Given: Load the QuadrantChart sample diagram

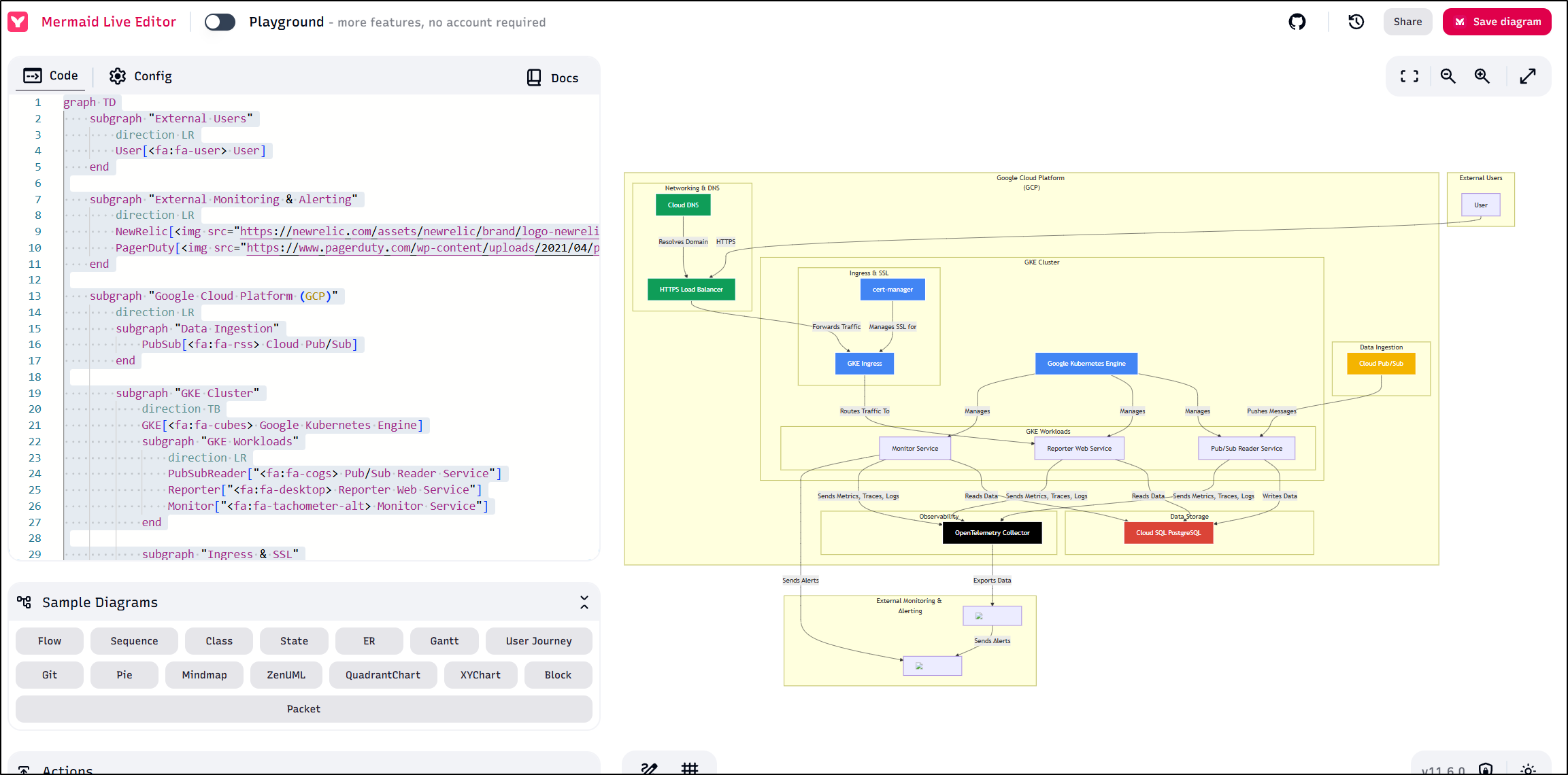Looking at the screenshot, I should pos(383,675).
